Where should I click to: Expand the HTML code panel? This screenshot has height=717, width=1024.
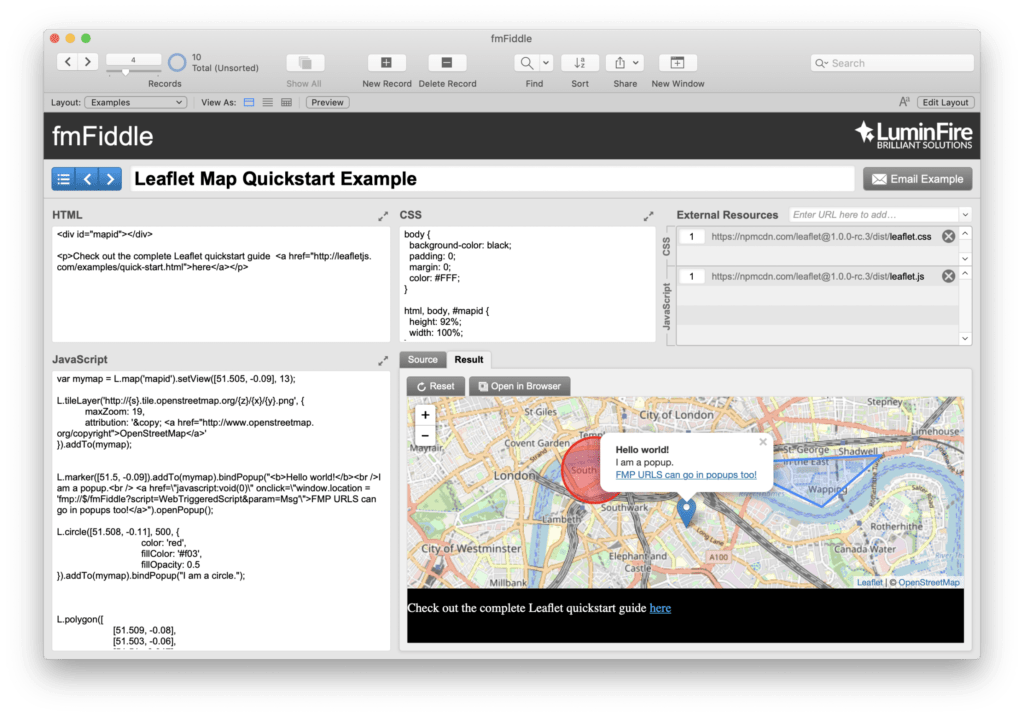coord(383,214)
